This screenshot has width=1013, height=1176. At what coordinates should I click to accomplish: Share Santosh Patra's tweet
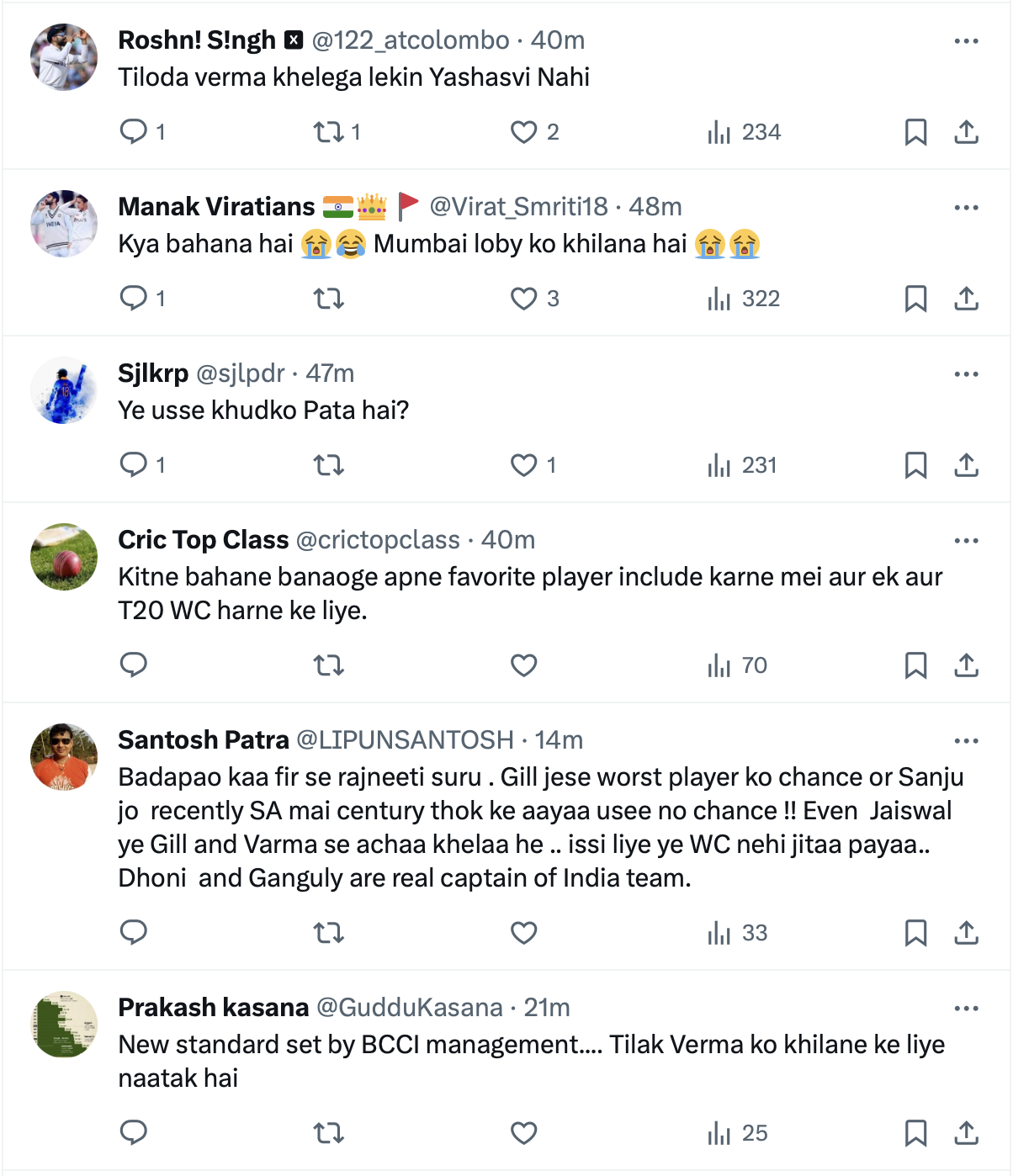coord(966,933)
